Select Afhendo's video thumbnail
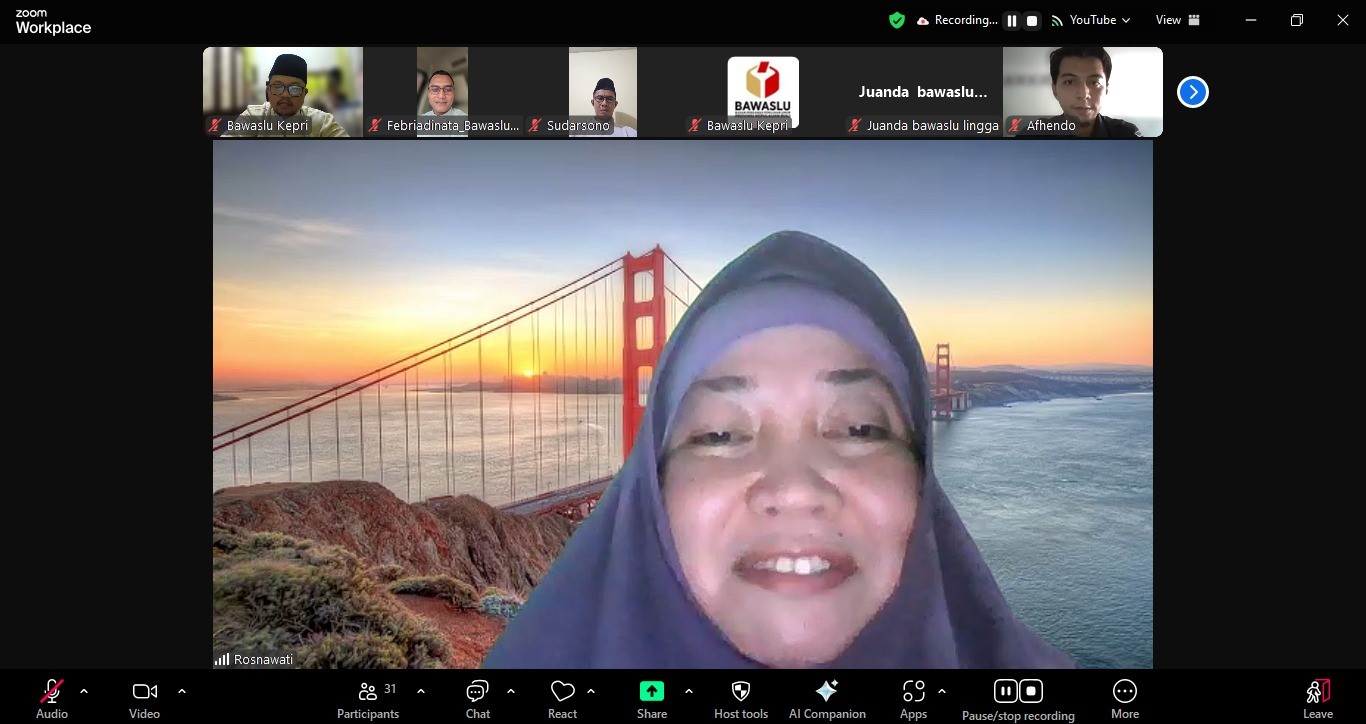This screenshot has width=1366, height=724. point(1082,91)
